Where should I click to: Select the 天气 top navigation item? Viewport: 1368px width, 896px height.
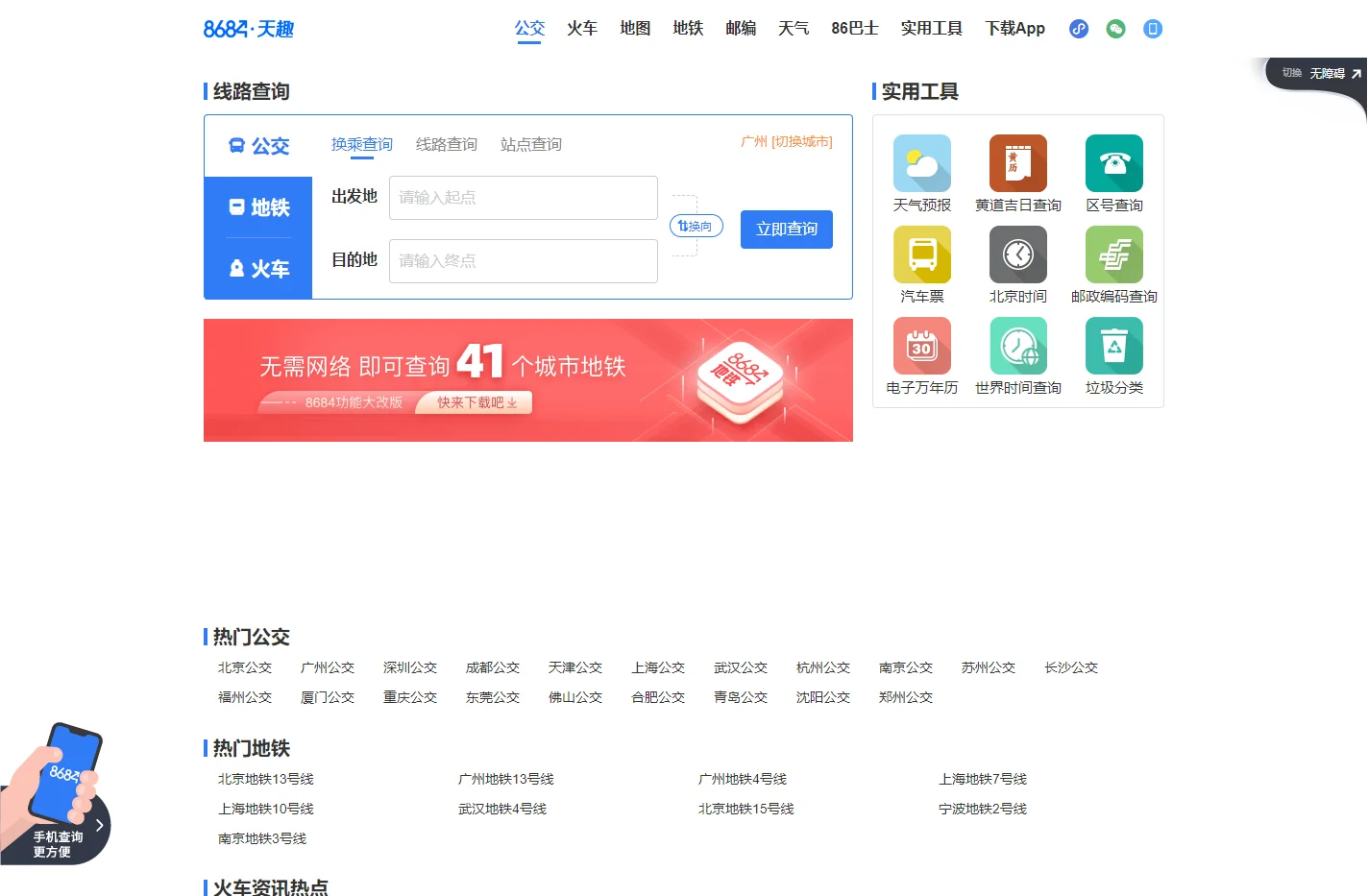point(794,28)
